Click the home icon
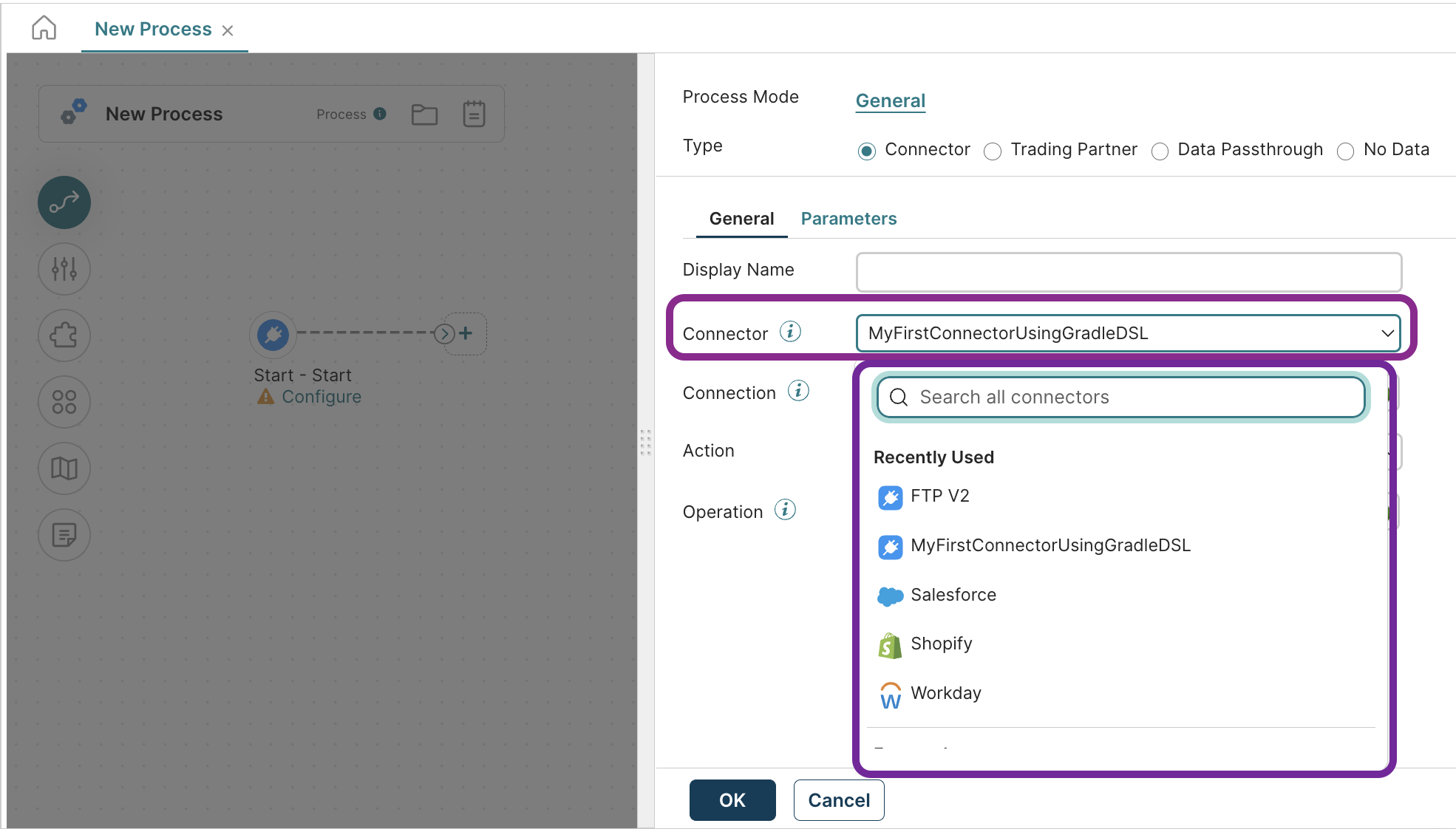The height and width of the screenshot is (829, 1456). click(x=44, y=28)
